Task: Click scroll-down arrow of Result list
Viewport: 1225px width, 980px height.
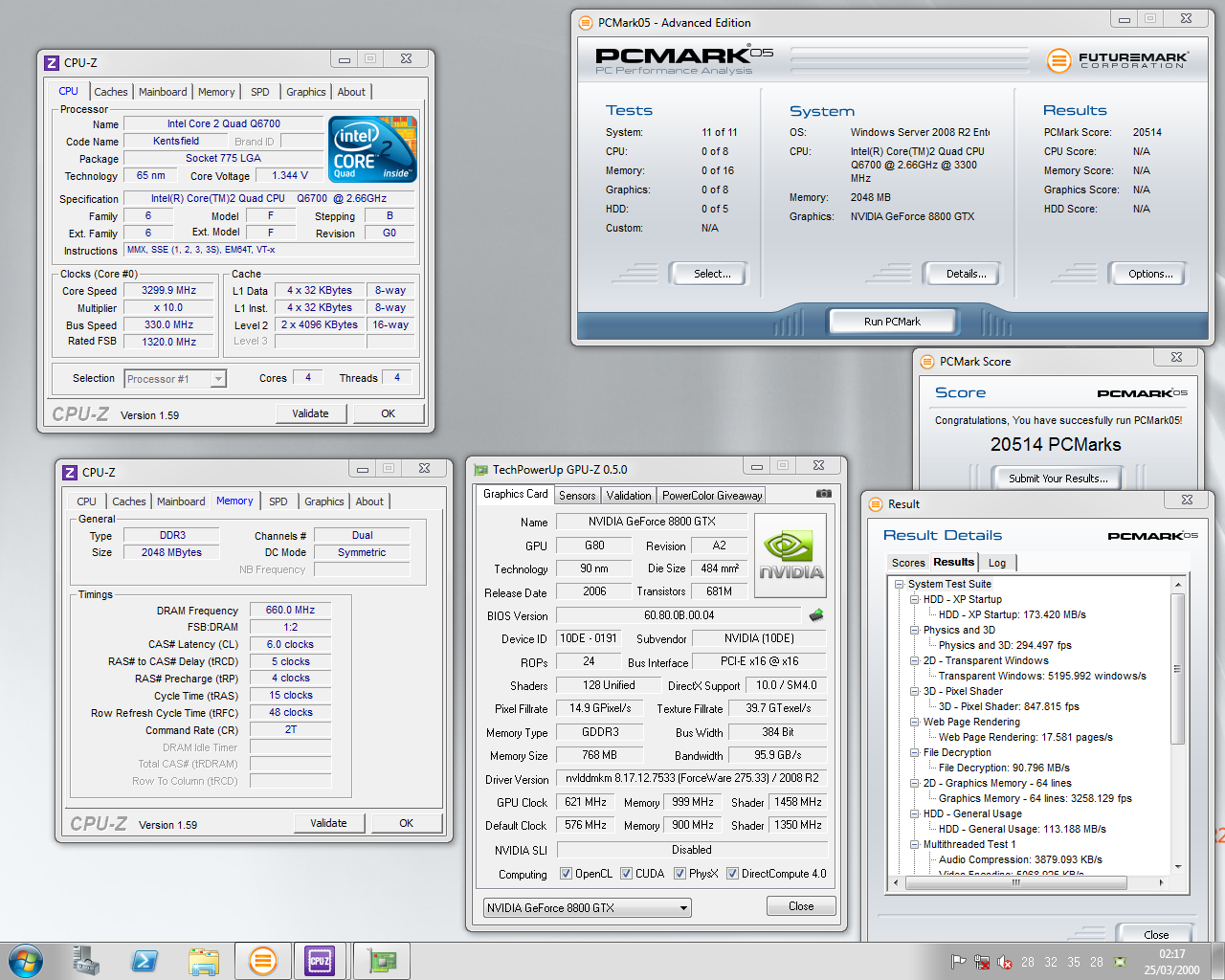Action: (x=1178, y=868)
